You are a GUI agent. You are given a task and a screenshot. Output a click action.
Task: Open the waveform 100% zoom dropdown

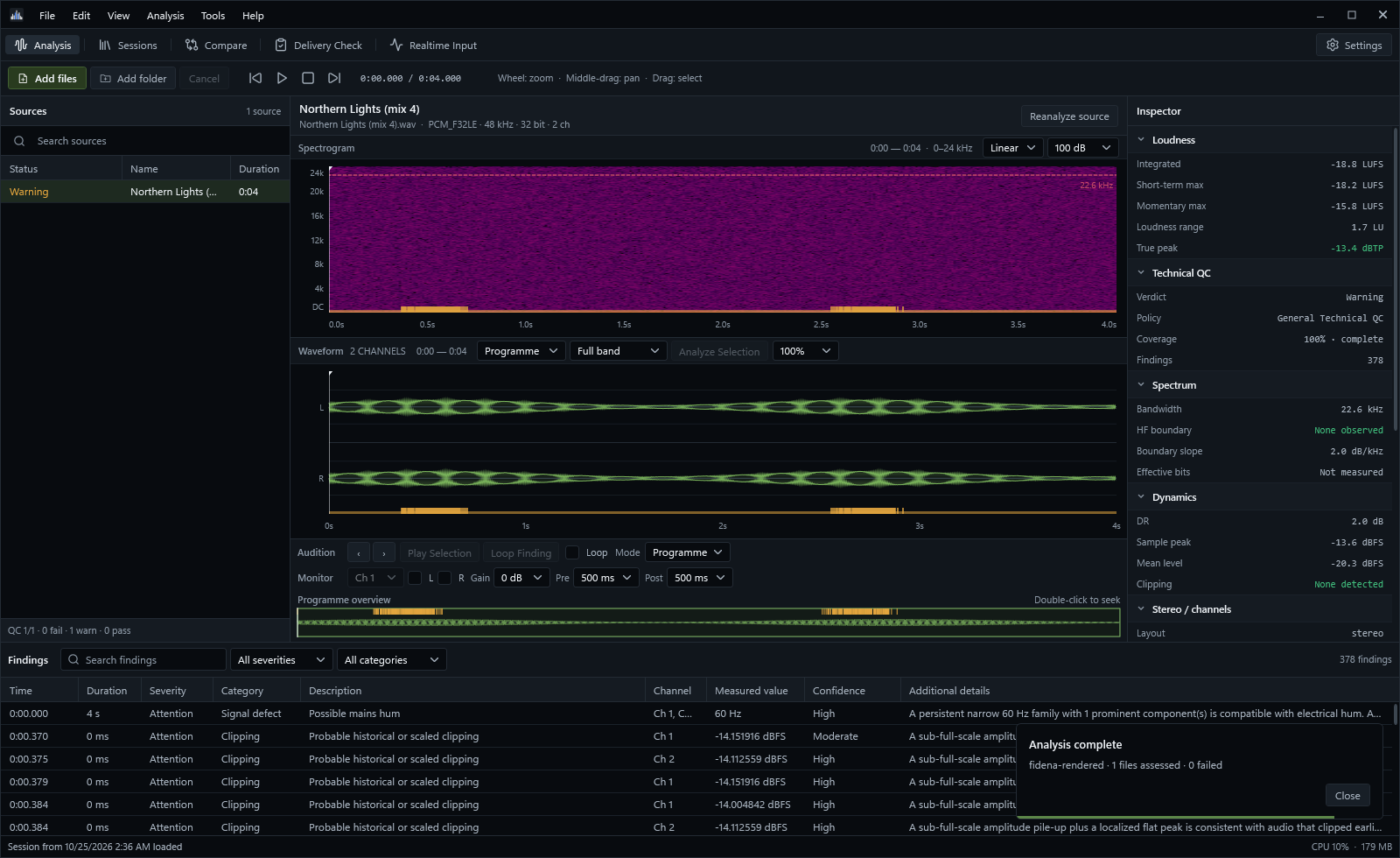(805, 351)
